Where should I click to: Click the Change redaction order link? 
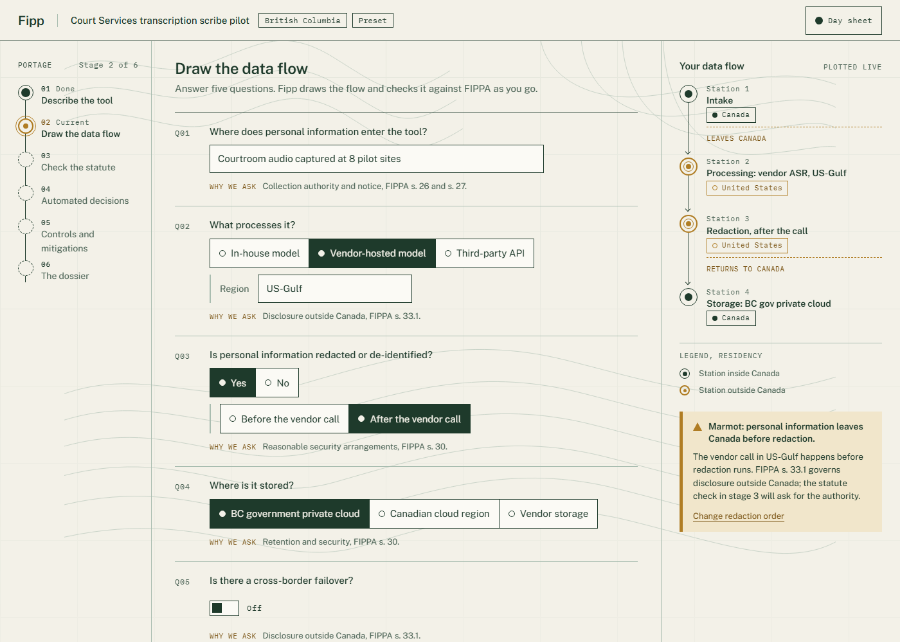click(738, 516)
